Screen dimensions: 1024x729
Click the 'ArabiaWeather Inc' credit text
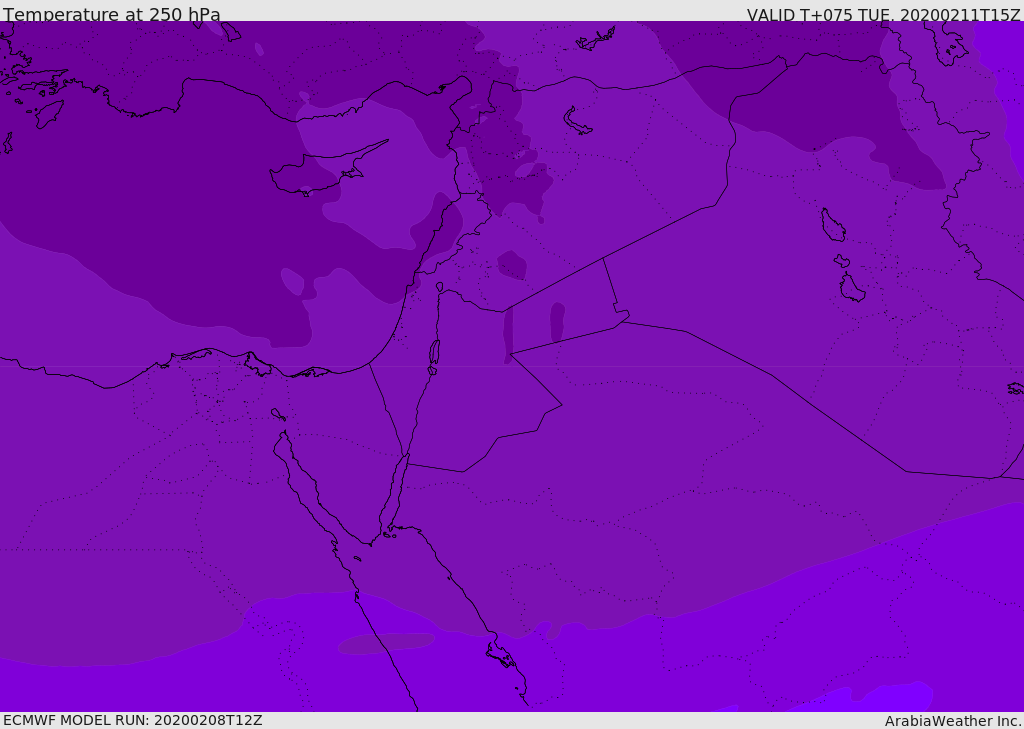pyautogui.click(x=952, y=721)
